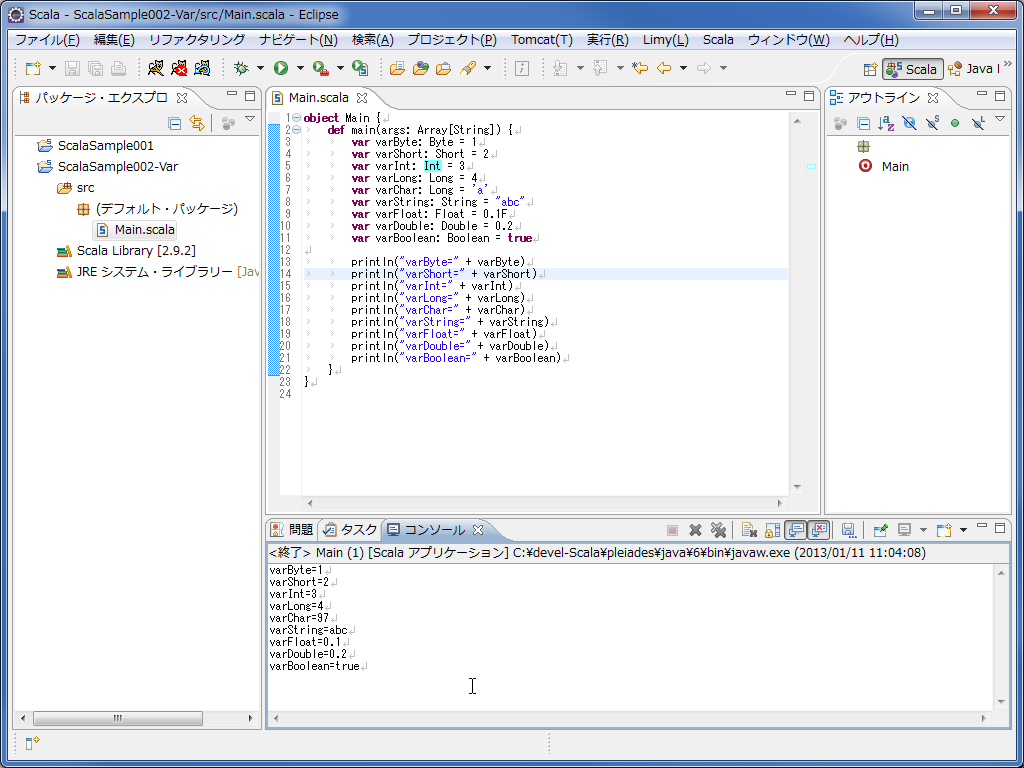Open dropdown arrow next to New icon
Image resolution: width=1024 pixels, height=768 pixels.
(52, 68)
